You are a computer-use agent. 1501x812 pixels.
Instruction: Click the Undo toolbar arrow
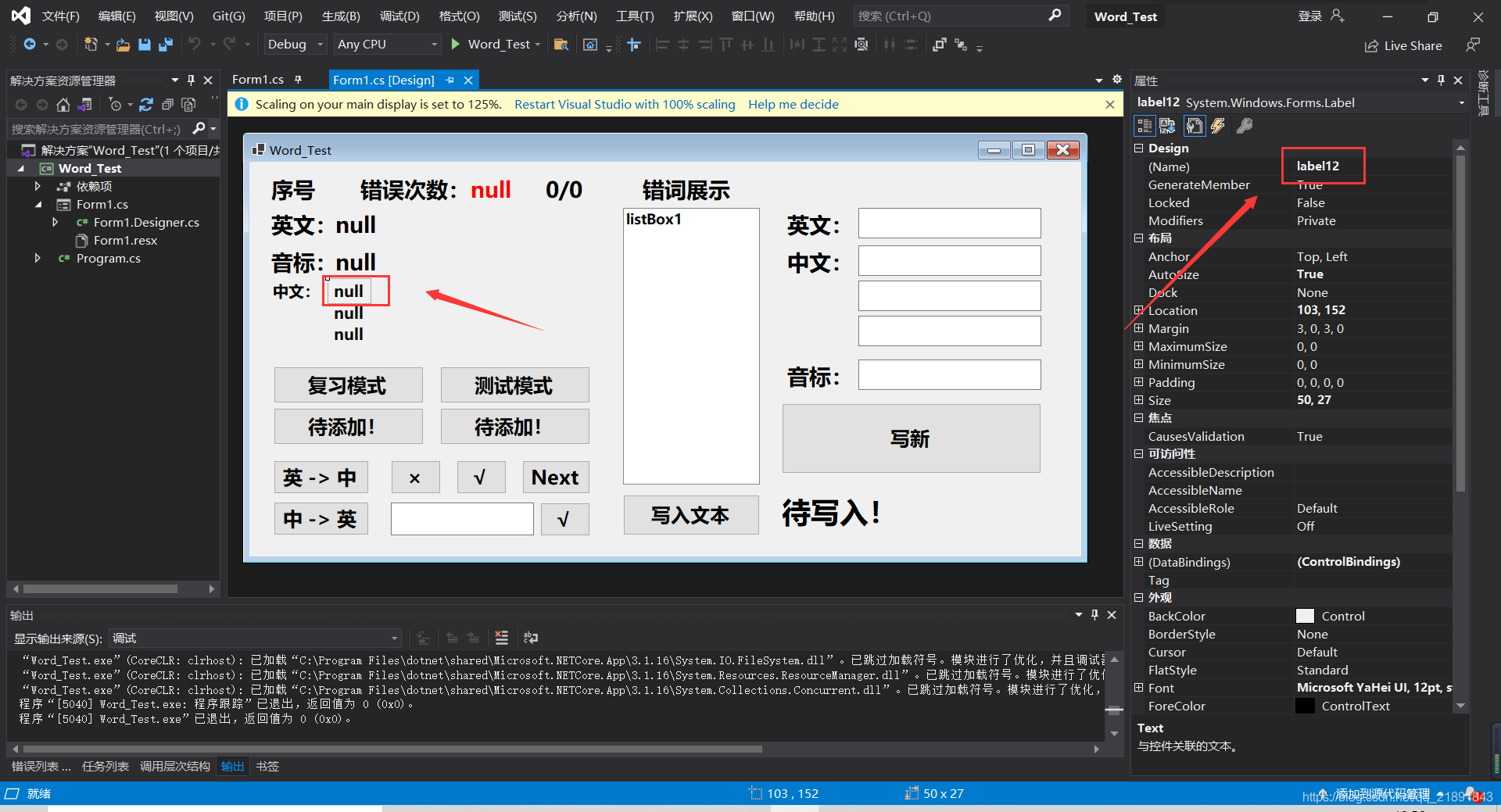pos(195,45)
